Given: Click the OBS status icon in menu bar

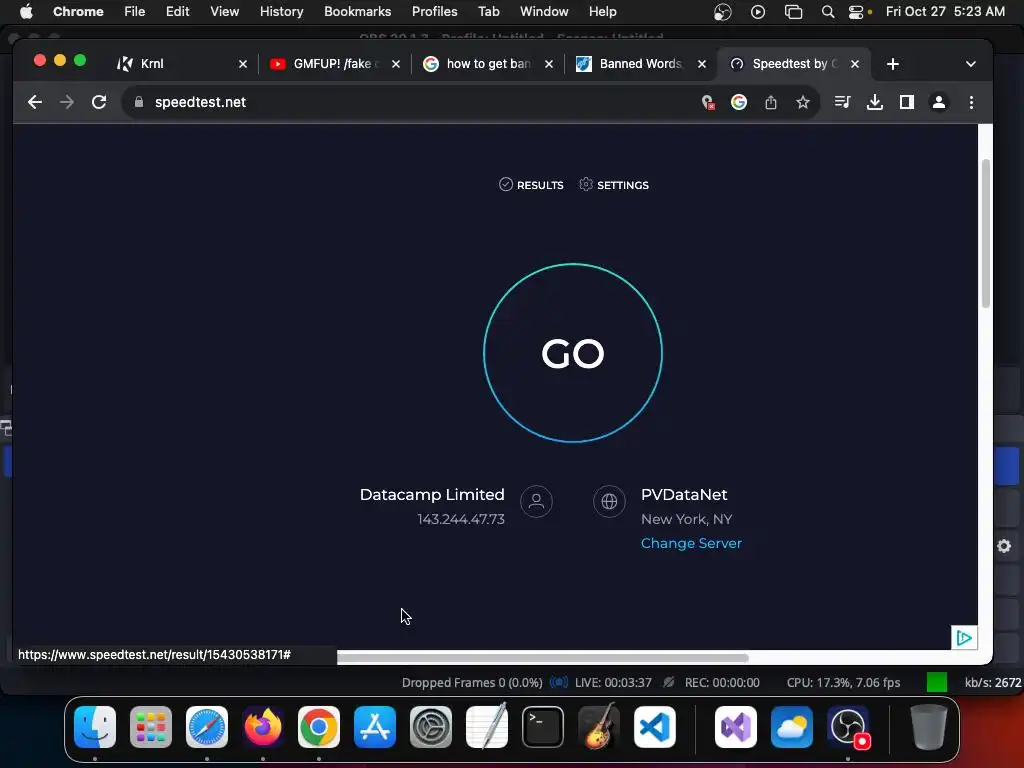Looking at the screenshot, I should click(x=722, y=11).
